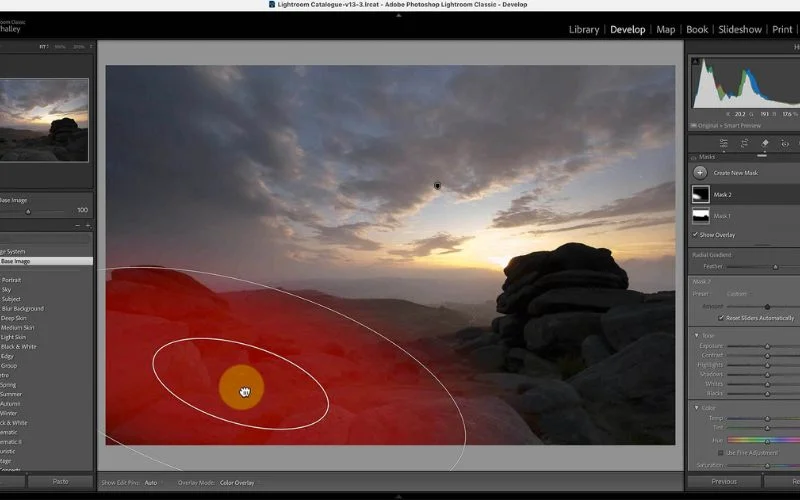Click the Previous button
This screenshot has width=800, height=500.
click(723, 482)
